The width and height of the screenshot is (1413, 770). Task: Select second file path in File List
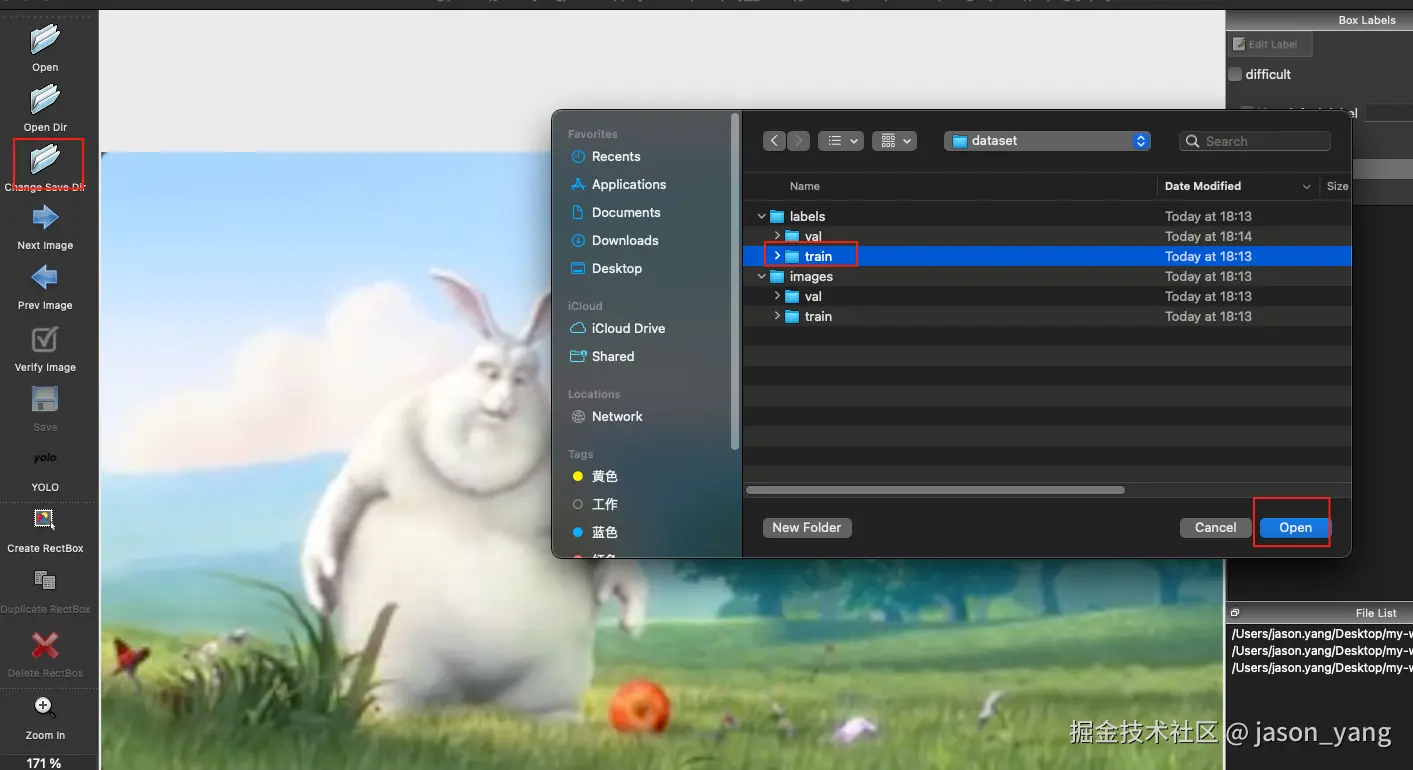tap(1320, 651)
